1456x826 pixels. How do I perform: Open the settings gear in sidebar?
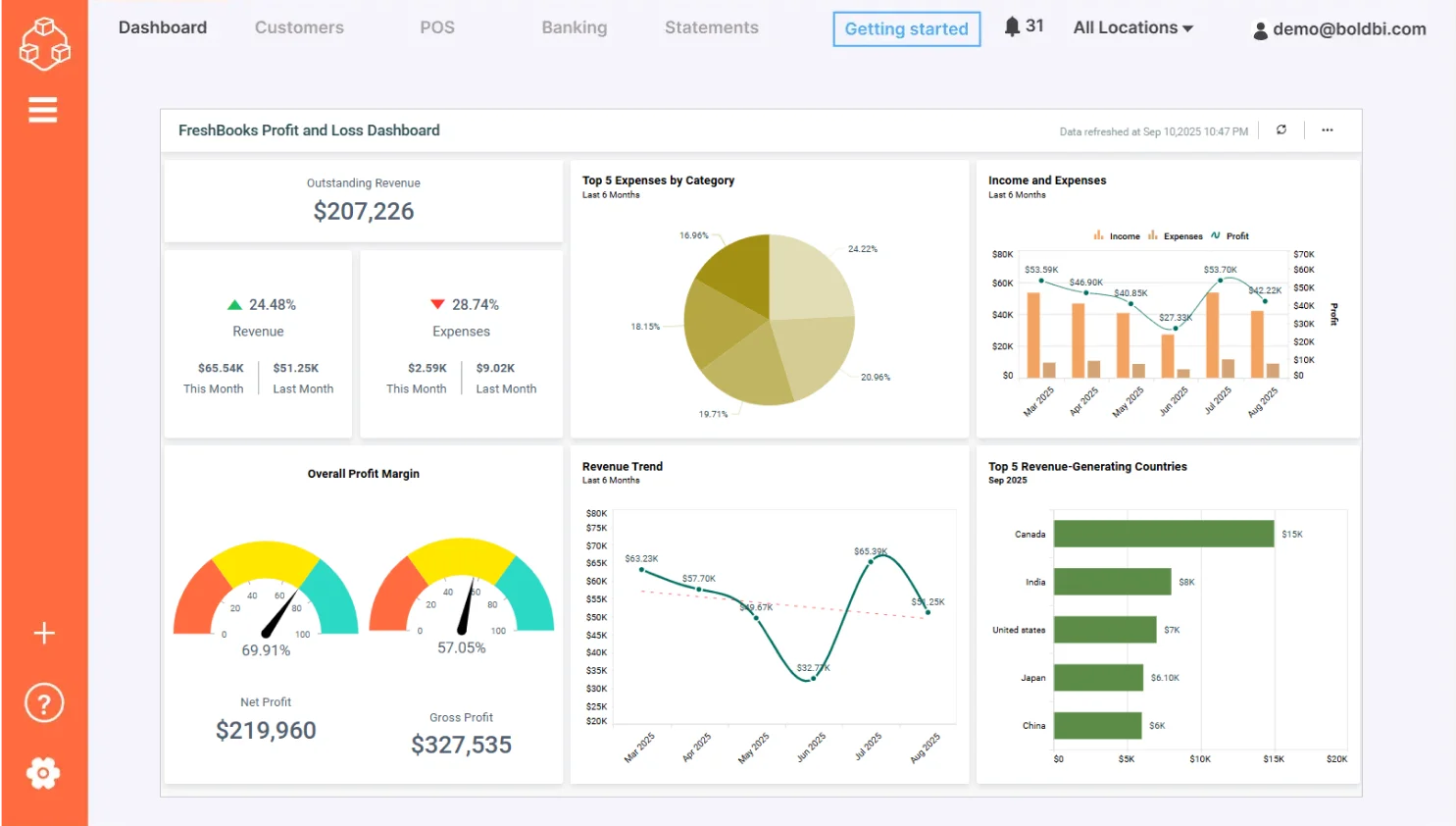(43, 773)
